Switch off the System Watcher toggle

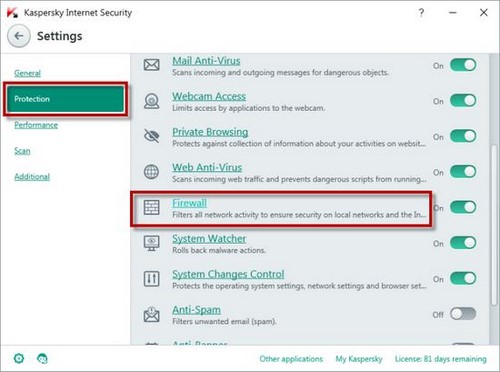tap(463, 243)
